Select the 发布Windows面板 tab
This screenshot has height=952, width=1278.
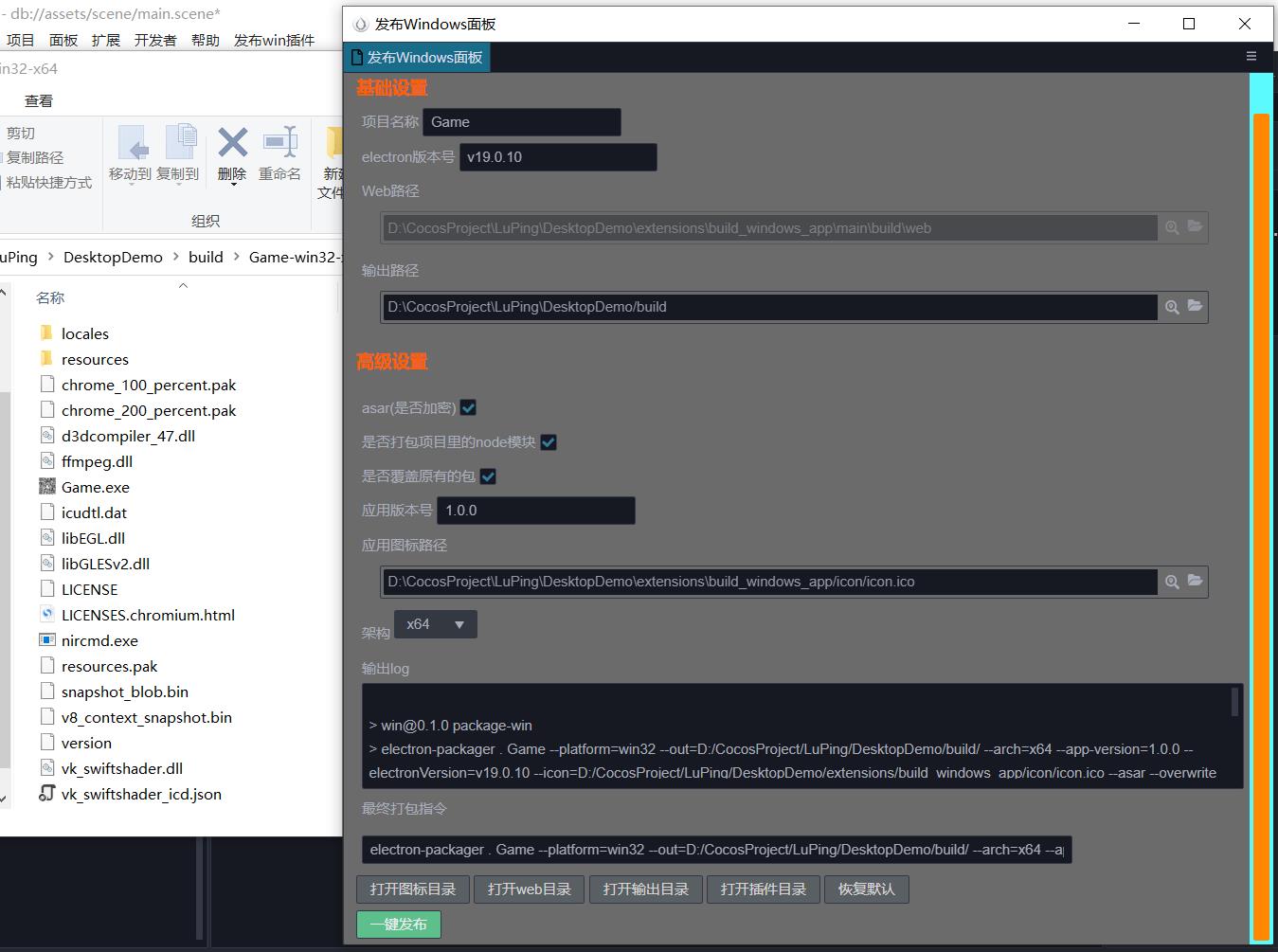pyautogui.click(x=417, y=57)
